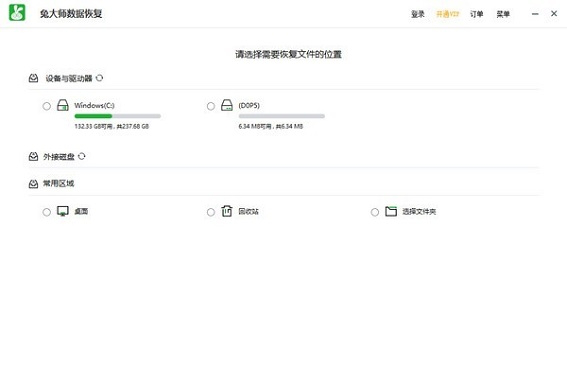
Task: Click the Windows(C:) usage bar
Action: (118, 116)
